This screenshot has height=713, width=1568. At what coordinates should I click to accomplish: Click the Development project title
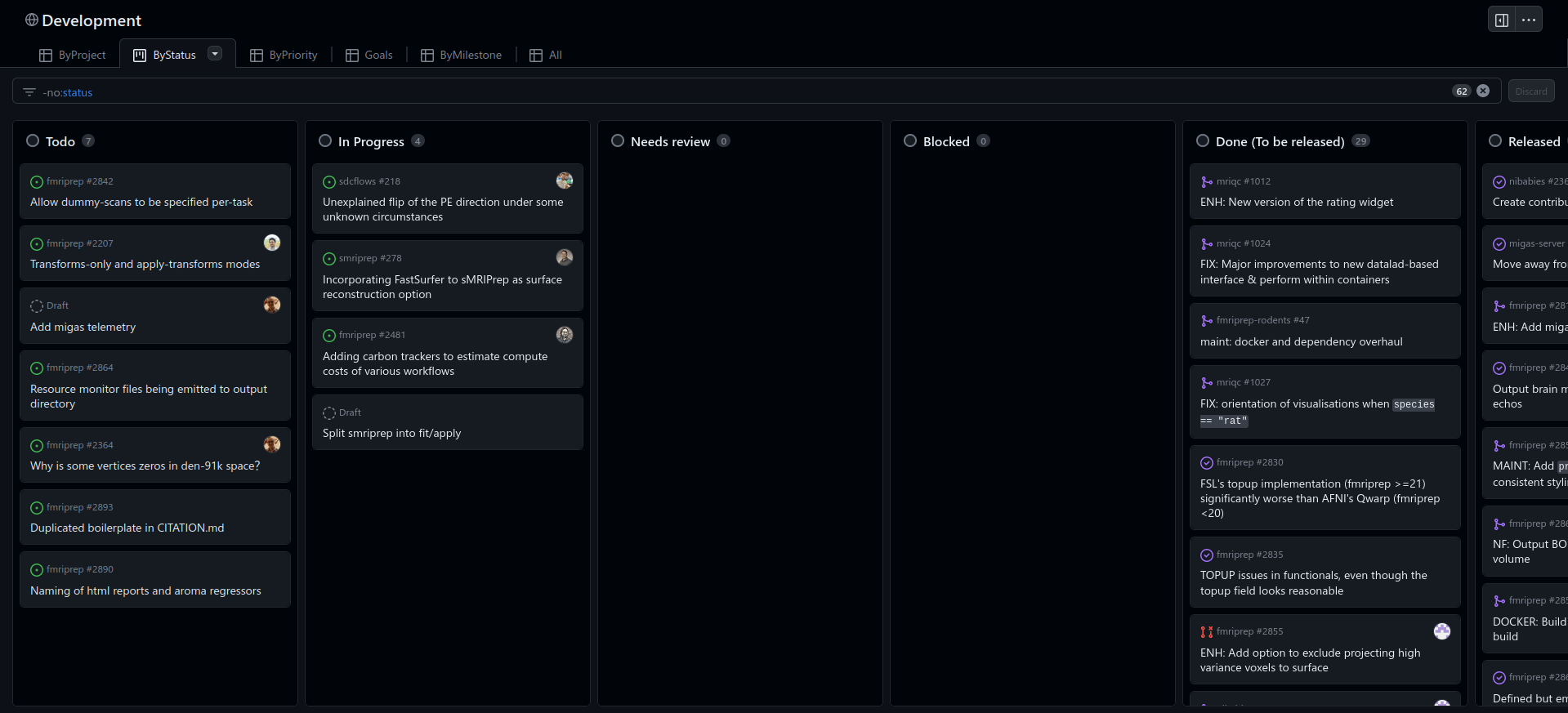coord(92,20)
